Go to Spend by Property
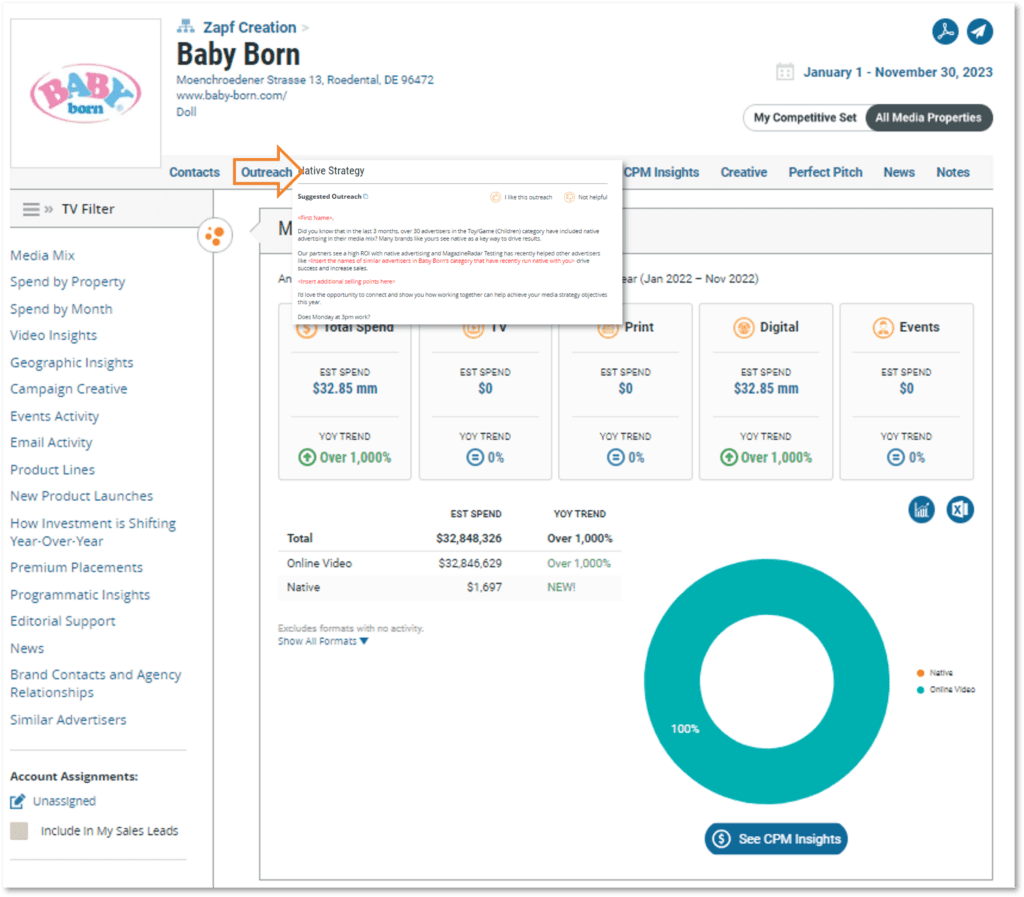Image resolution: width=1024 pixels, height=897 pixels. coord(67,282)
